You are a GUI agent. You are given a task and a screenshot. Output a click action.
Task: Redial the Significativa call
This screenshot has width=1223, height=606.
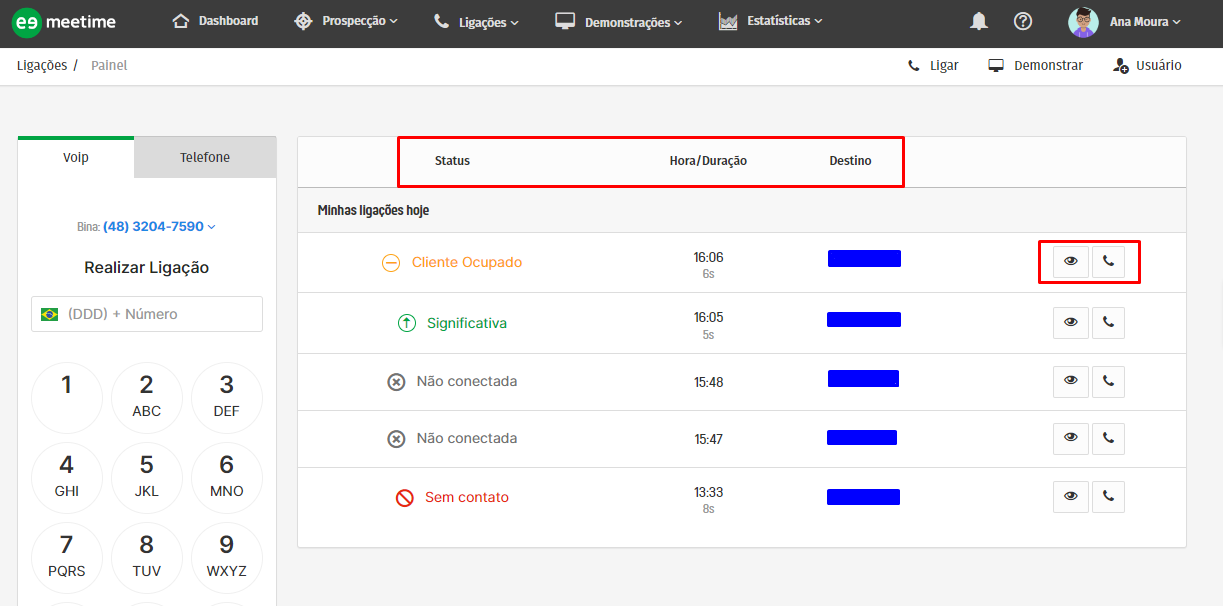tap(1108, 323)
